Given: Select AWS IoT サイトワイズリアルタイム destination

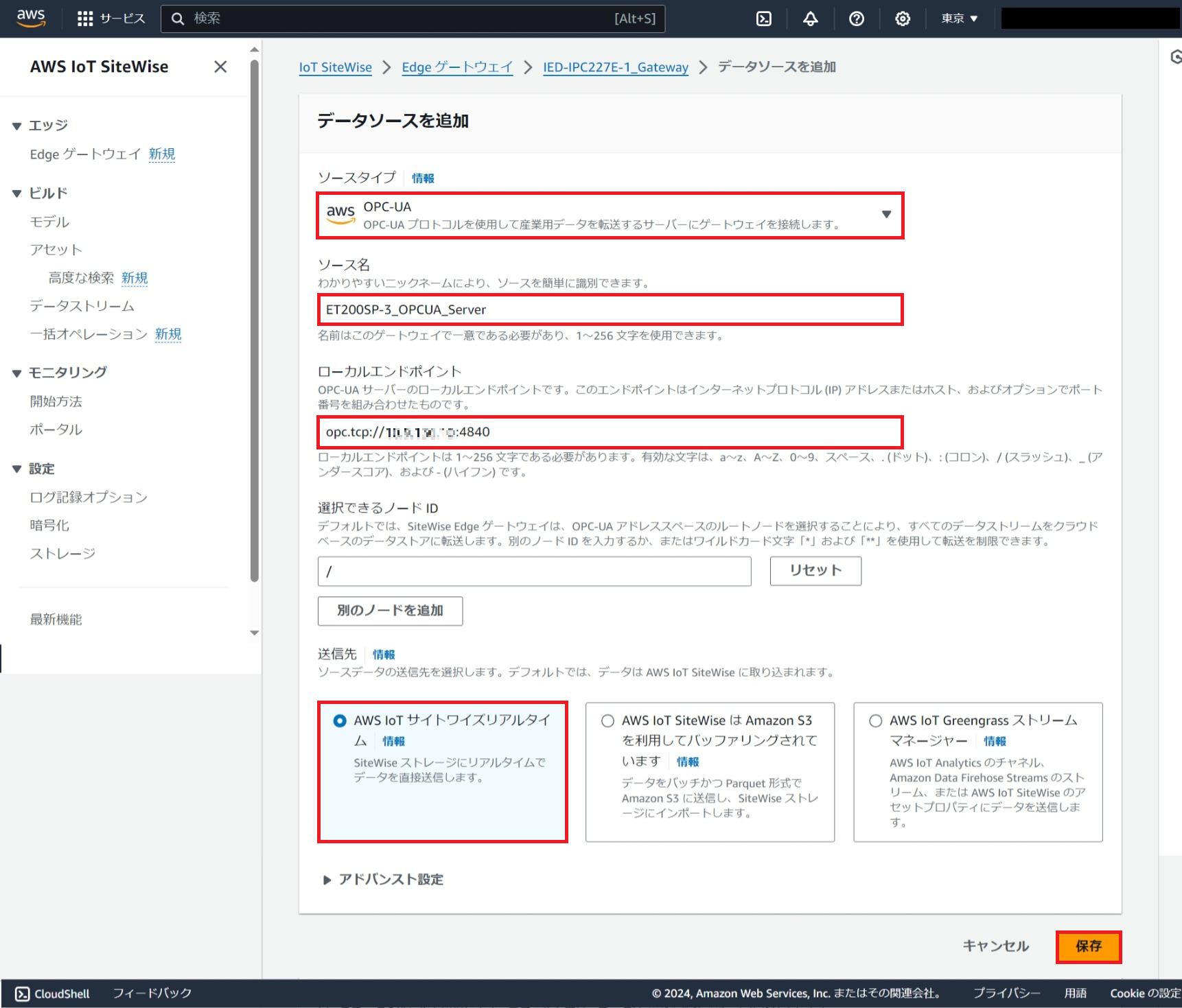Looking at the screenshot, I should pos(339,720).
